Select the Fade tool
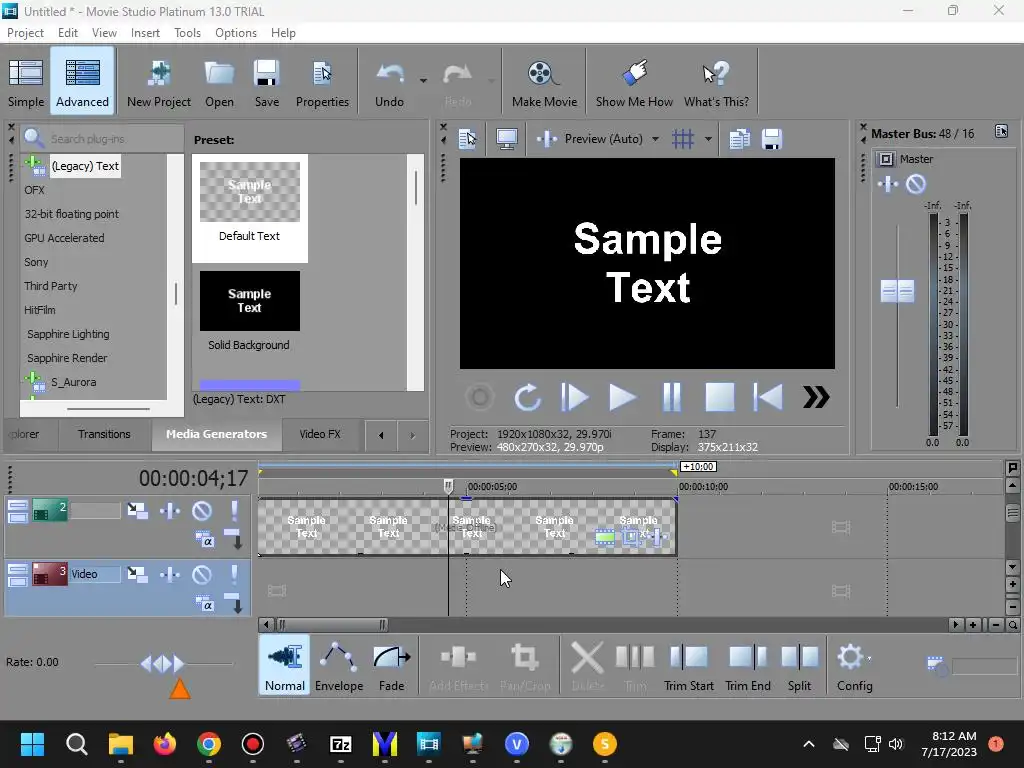Viewport: 1024px width, 768px height. 391,666
